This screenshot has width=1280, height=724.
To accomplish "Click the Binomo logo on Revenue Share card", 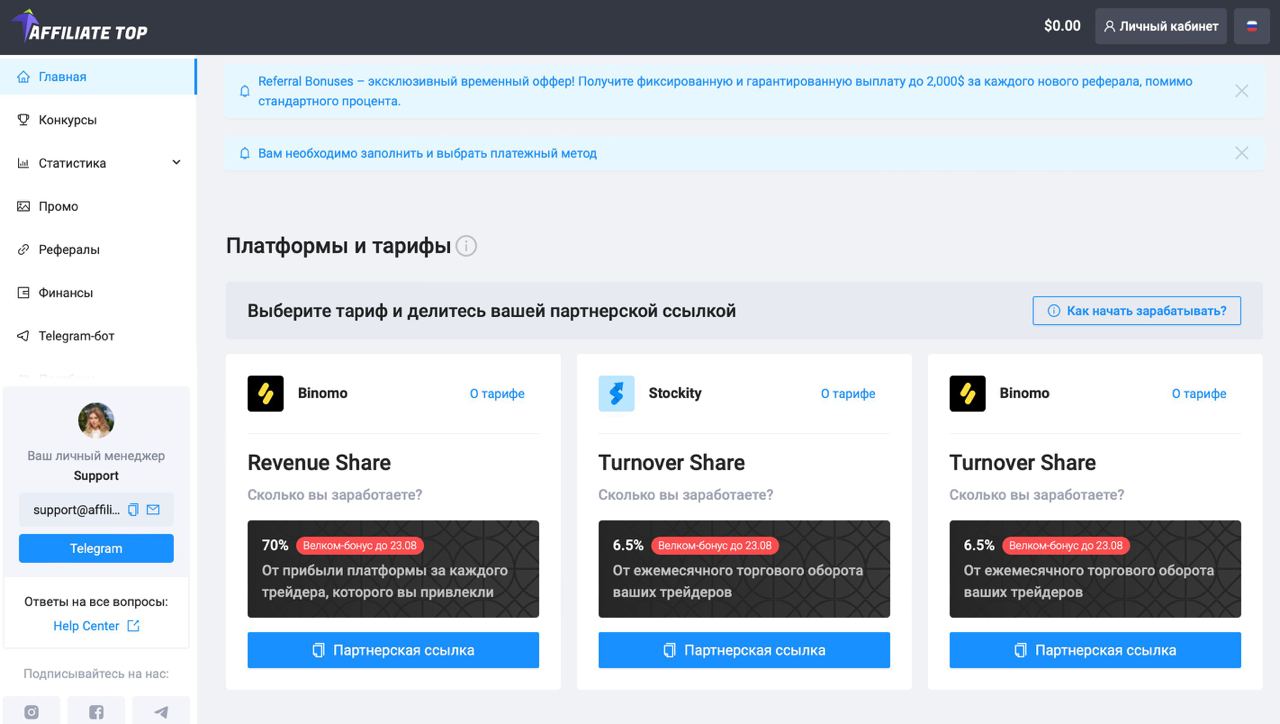I will 266,394.
